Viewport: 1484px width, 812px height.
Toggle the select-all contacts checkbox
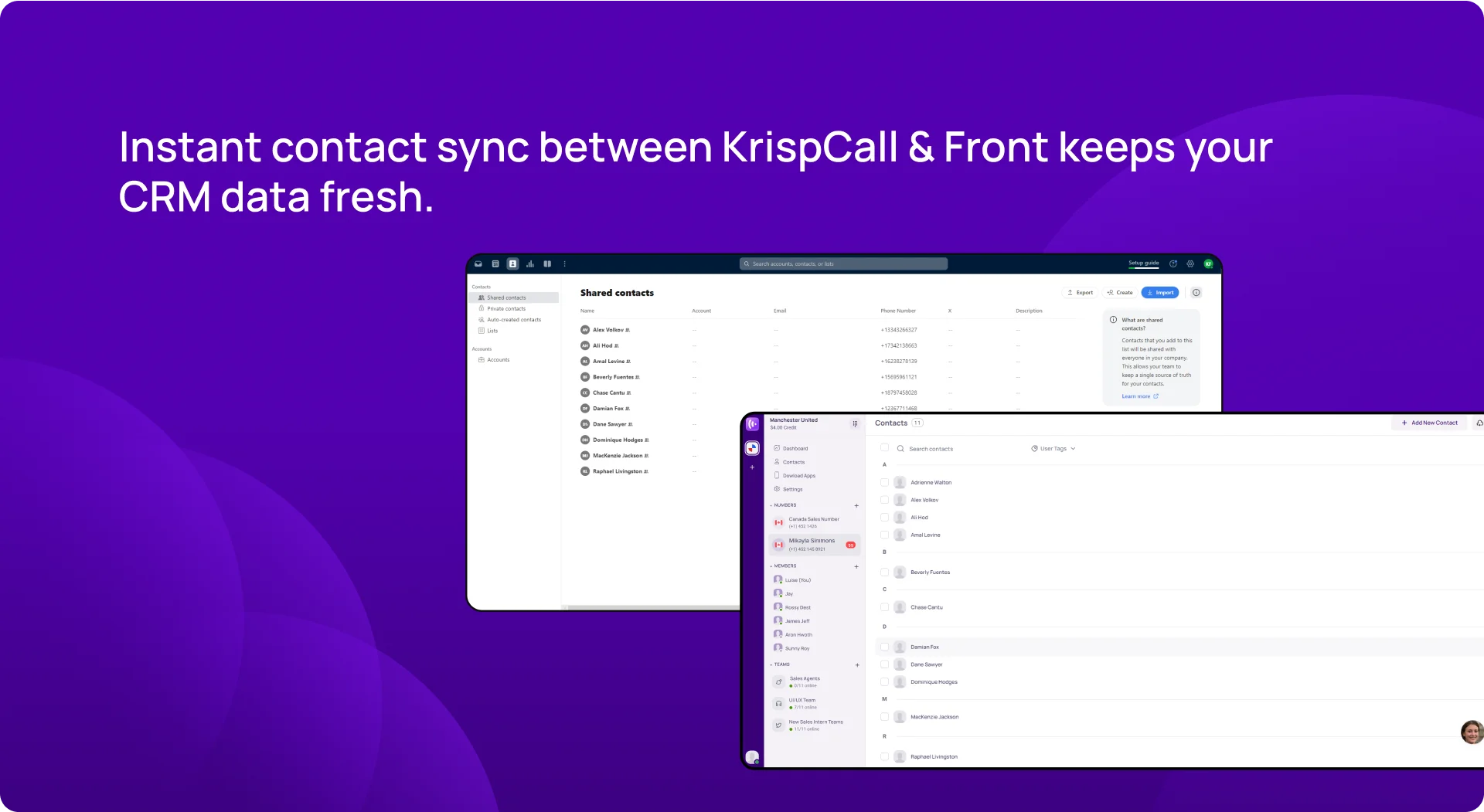(x=884, y=447)
